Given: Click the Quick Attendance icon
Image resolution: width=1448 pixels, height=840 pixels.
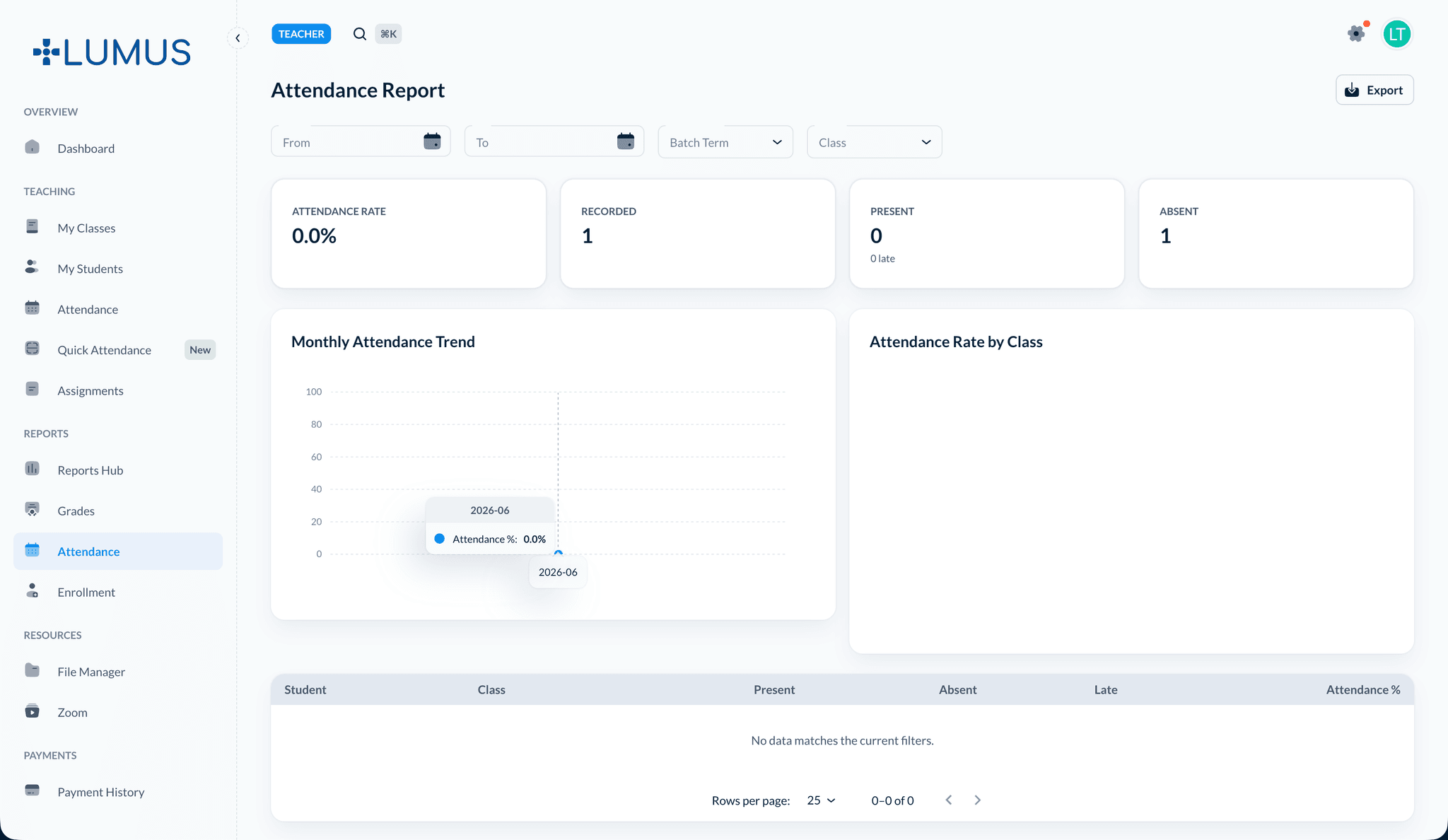Looking at the screenshot, I should (33, 349).
